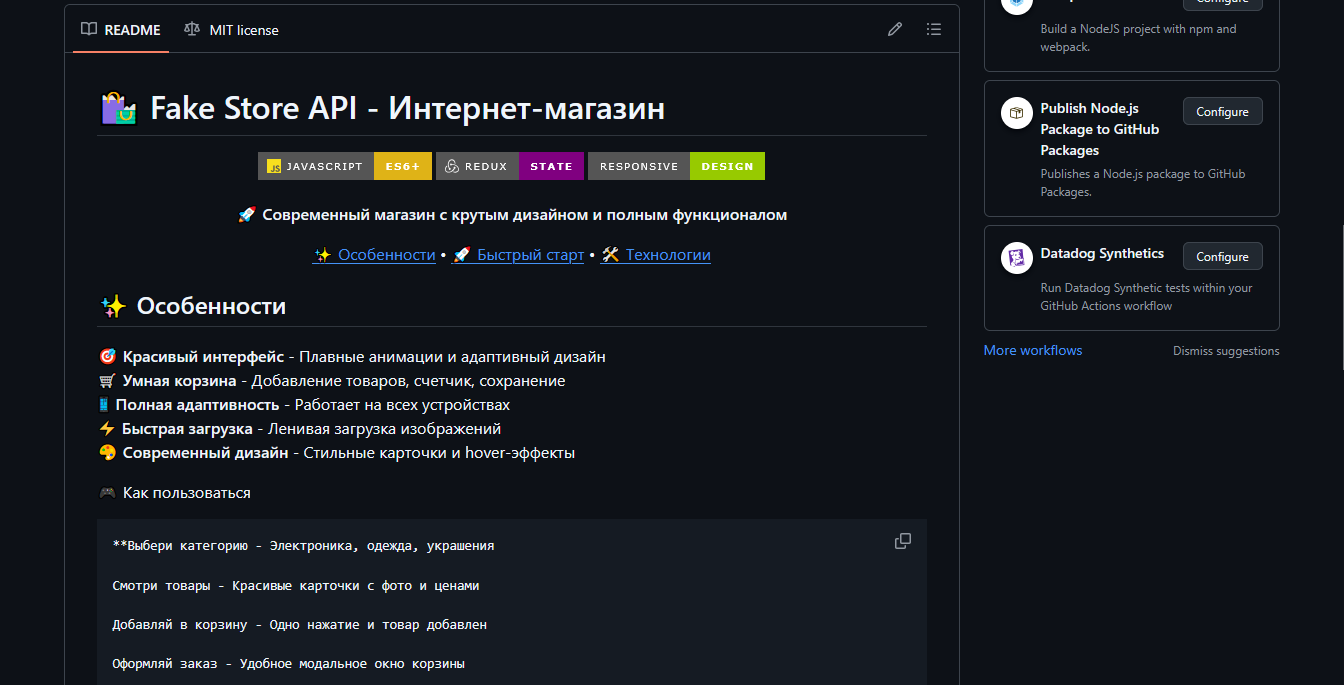Open the More workflows link
The image size is (1344, 685).
[x=1032, y=350]
